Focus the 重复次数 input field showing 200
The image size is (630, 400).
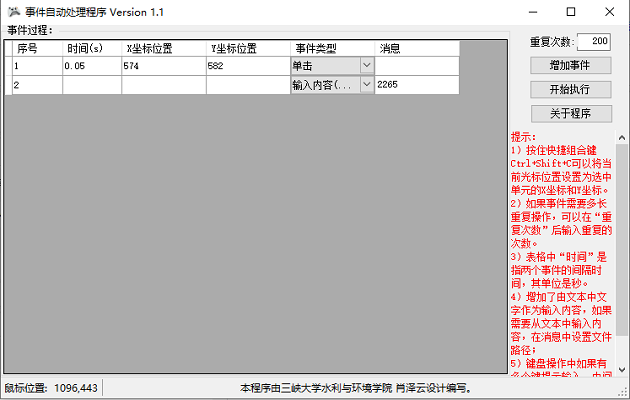point(594,41)
